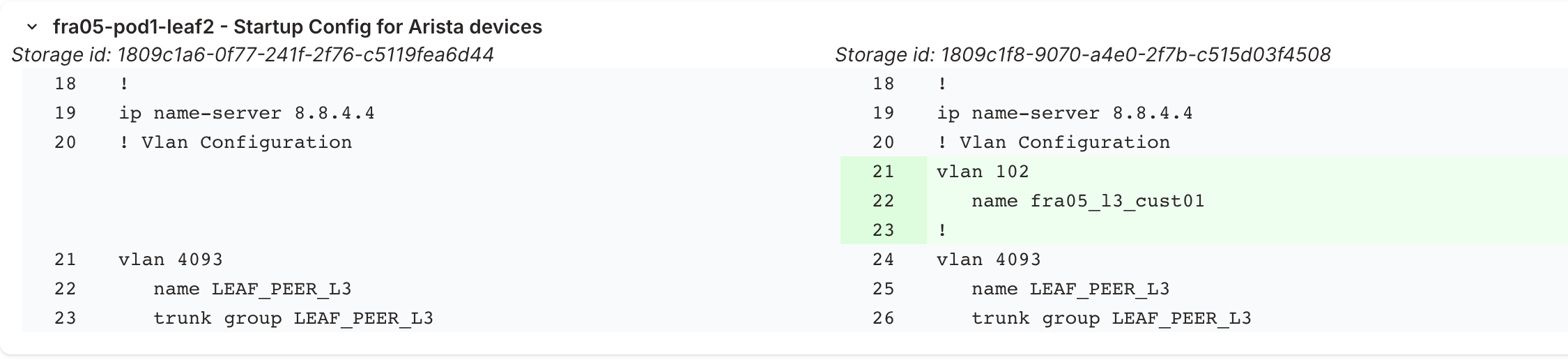Click 'trunk group LEAF_PEER_L3' on old line 23
The height and width of the screenshot is (360, 1568).
(x=293, y=318)
